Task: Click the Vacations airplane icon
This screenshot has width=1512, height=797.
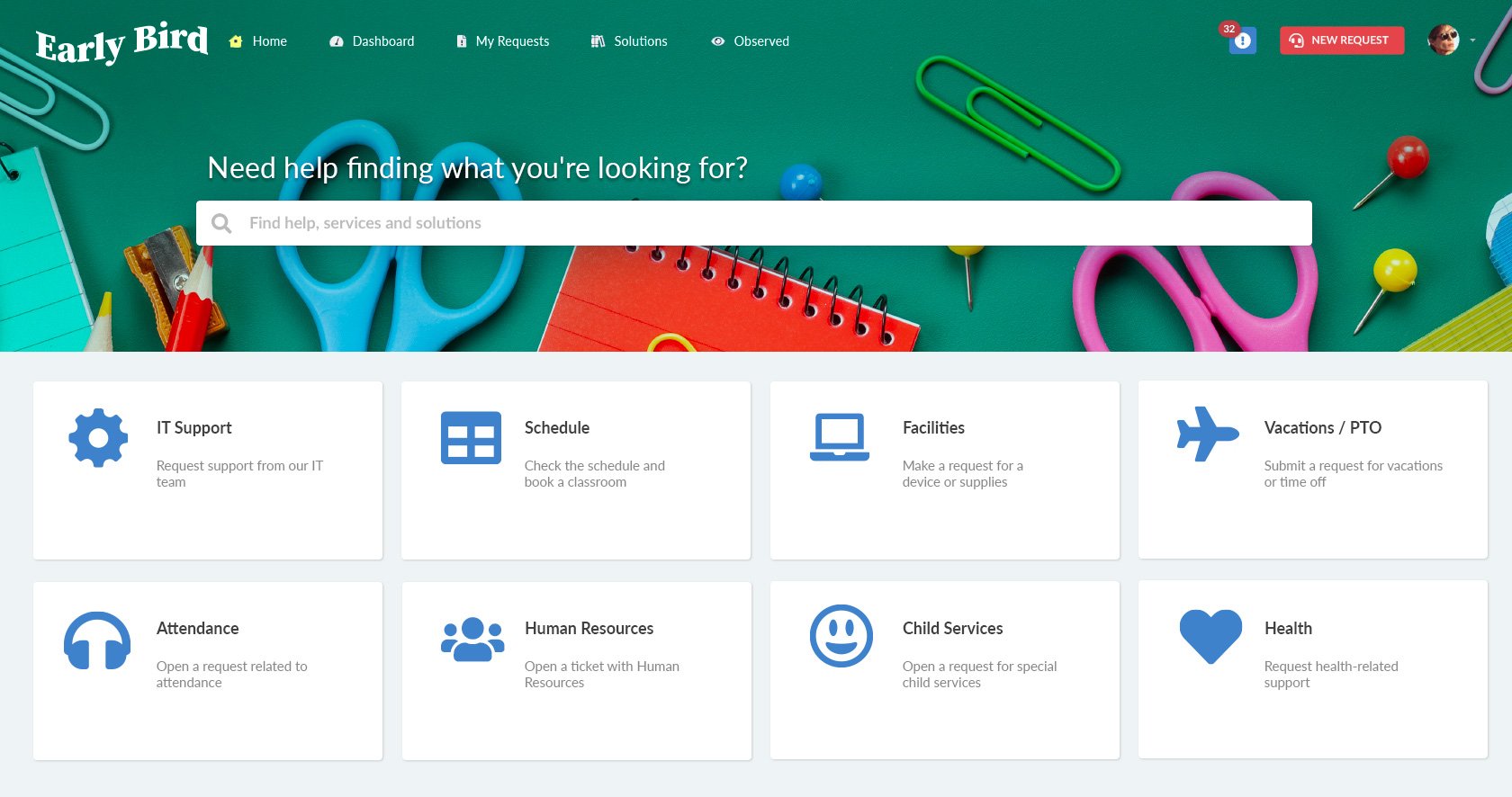Action: (1208, 434)
